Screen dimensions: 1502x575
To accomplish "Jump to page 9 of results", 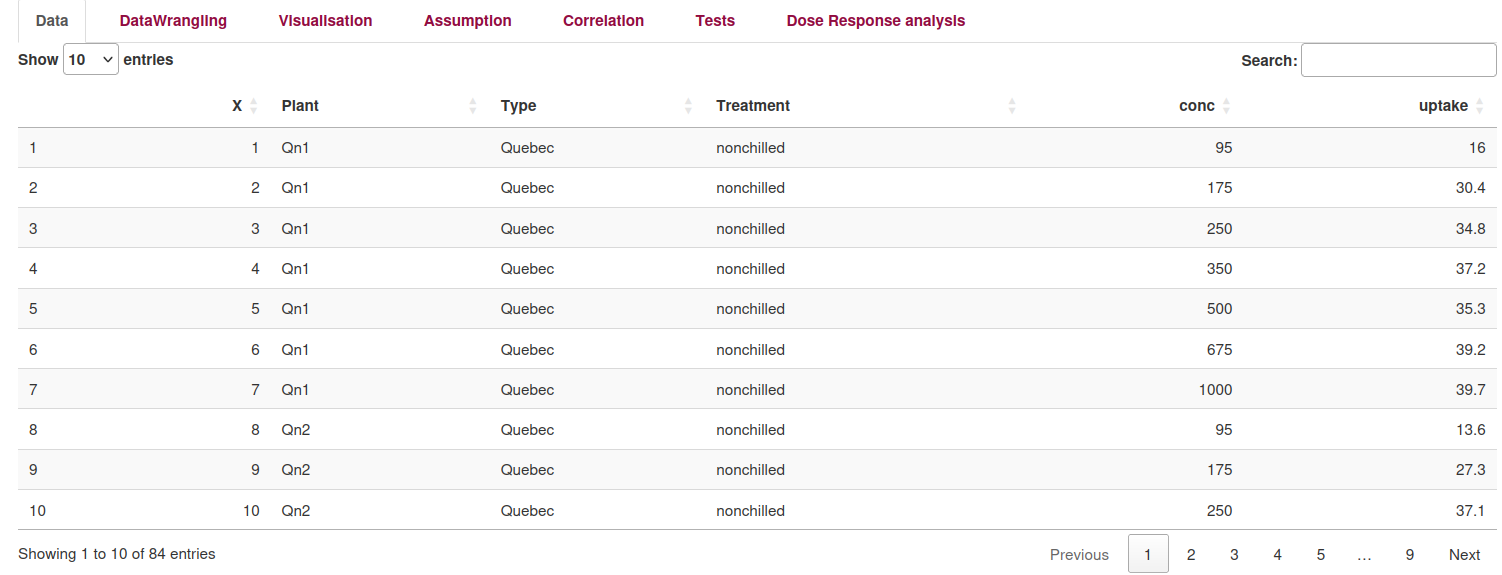I will coord(1409,555).
